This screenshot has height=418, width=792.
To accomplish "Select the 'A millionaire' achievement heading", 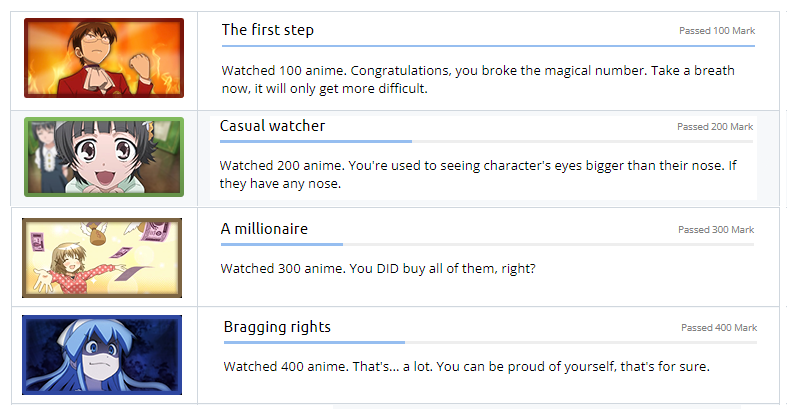I will tap(264, 229).
